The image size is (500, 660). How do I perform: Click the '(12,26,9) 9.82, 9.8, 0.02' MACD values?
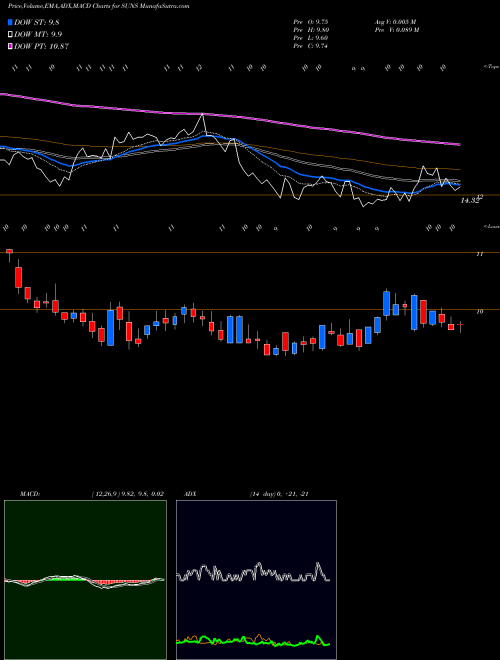pos(127,494)
